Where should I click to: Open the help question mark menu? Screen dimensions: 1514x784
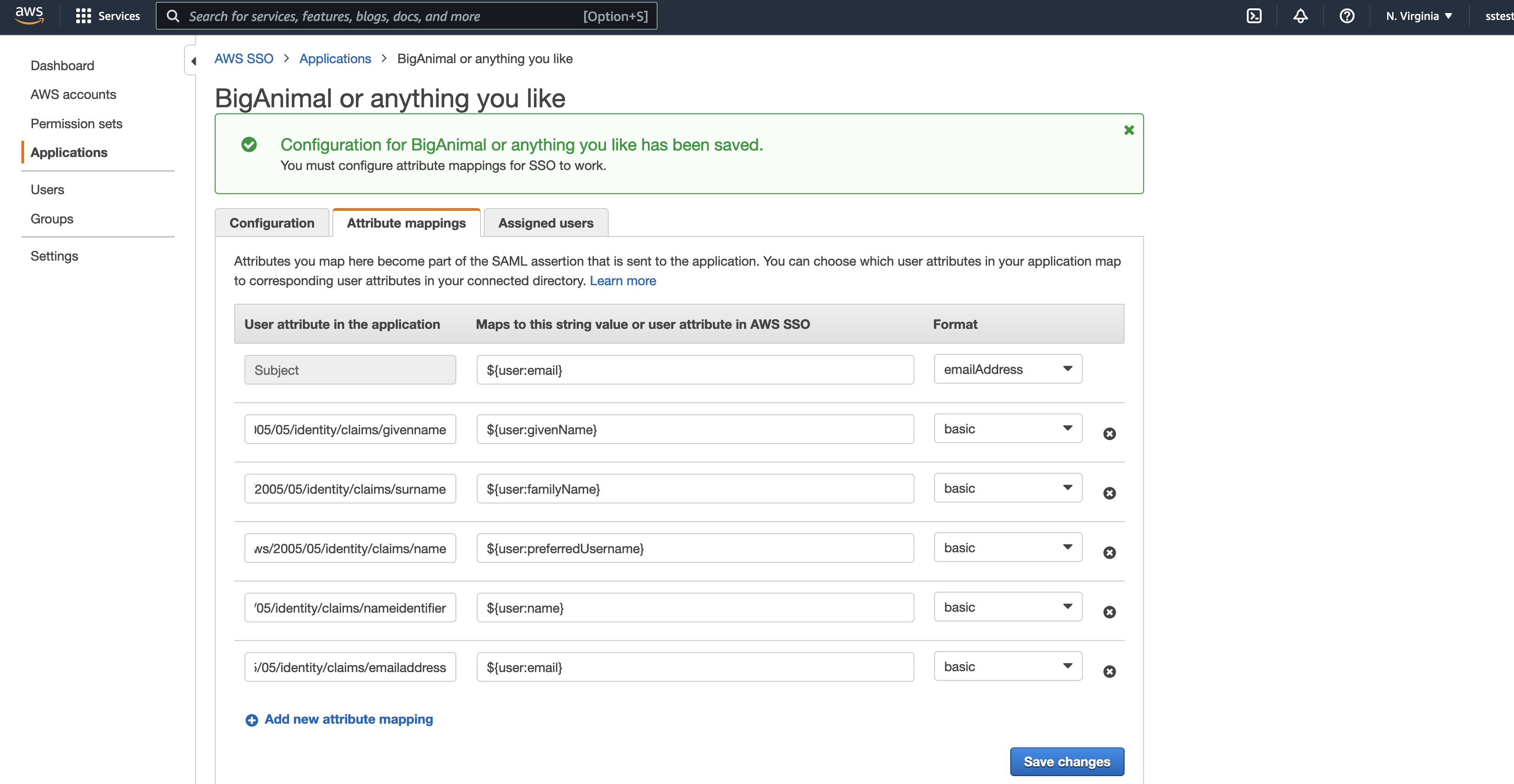[1347, 16]
